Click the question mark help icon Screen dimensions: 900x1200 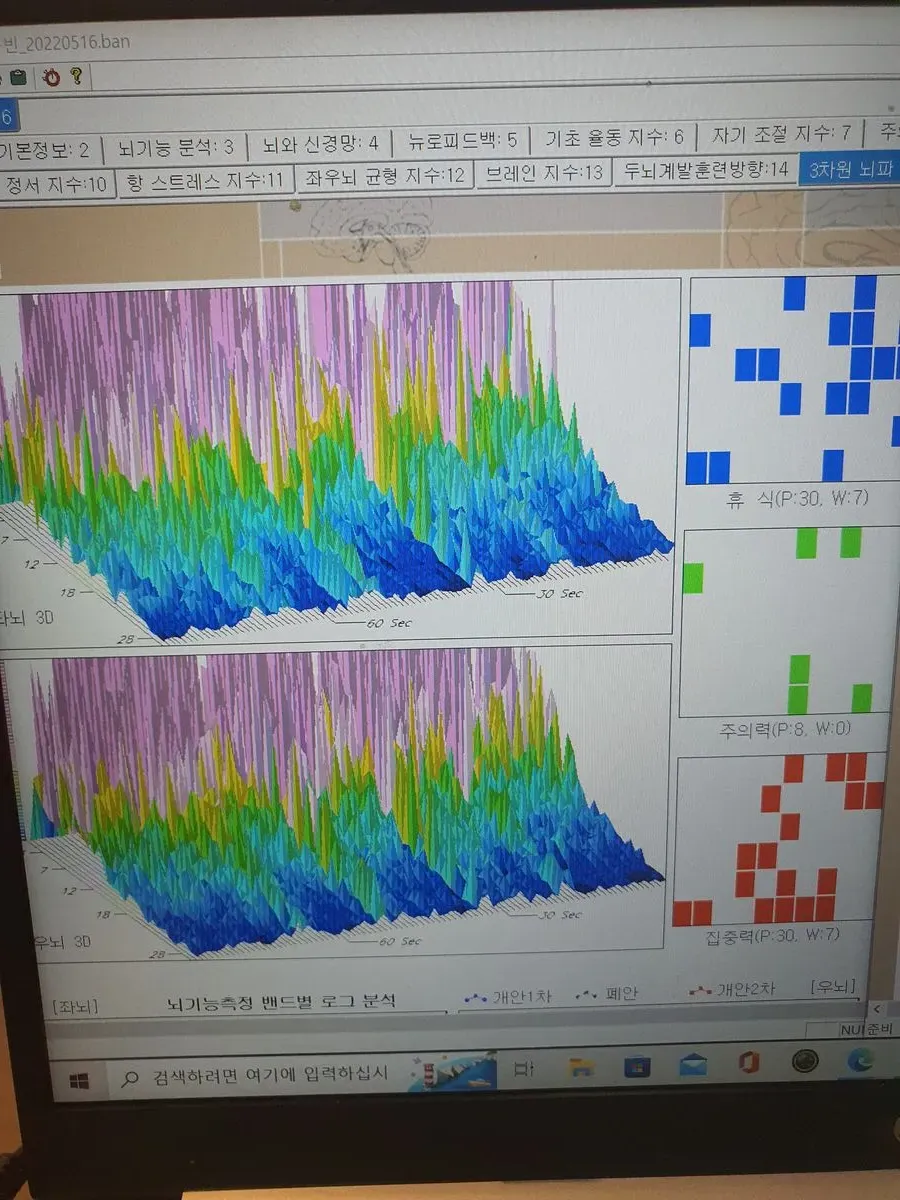coord(76,76)
